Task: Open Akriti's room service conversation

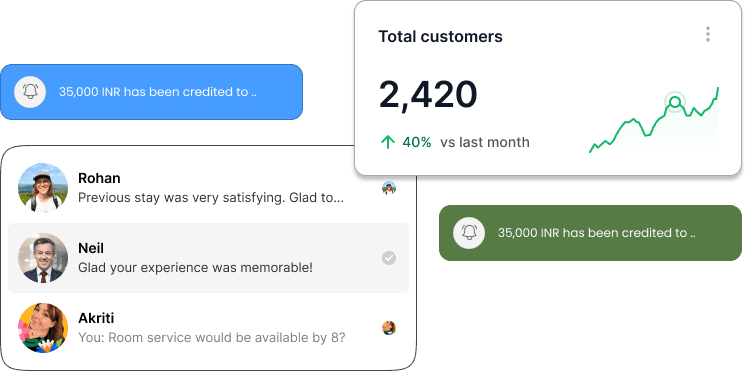Action: 208,328
